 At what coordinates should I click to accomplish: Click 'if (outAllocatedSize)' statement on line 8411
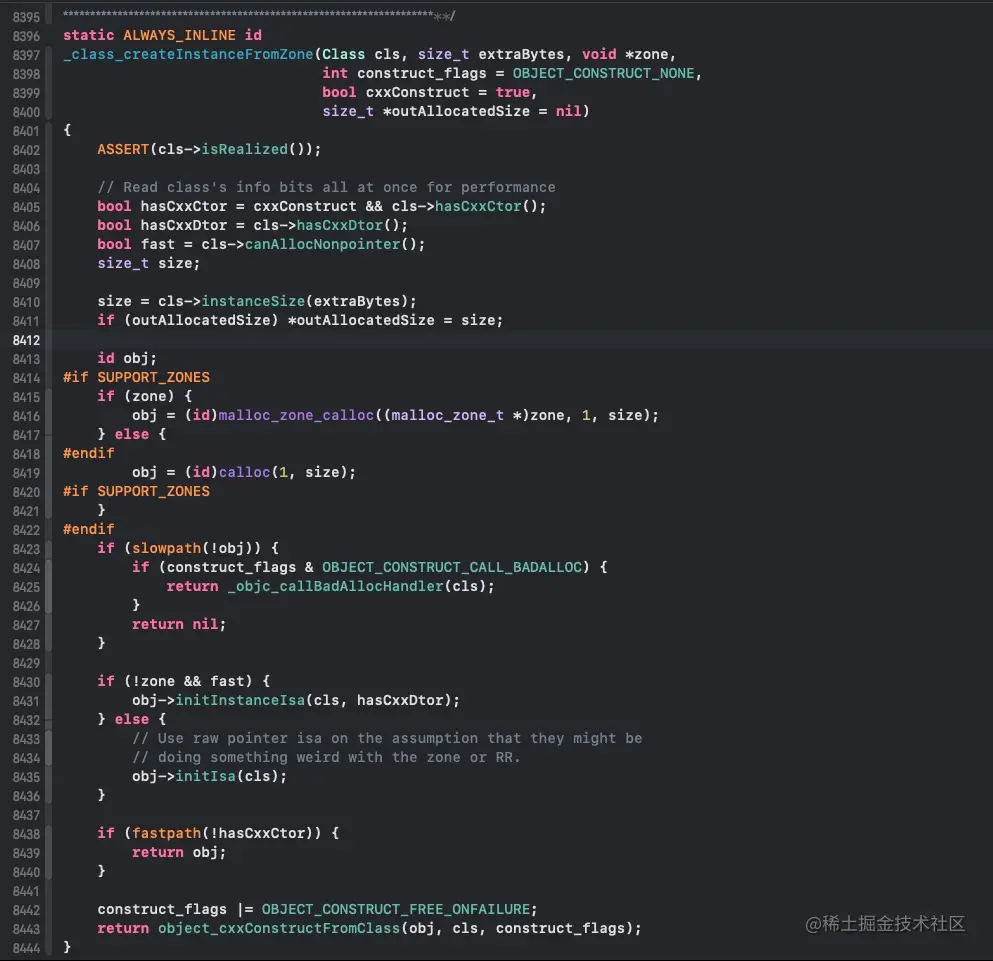[187, 321]
